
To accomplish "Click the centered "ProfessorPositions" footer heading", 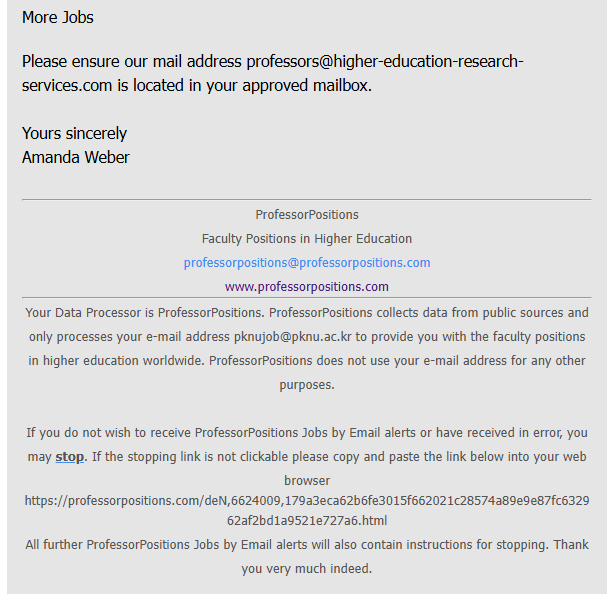I will coord(306,215).
